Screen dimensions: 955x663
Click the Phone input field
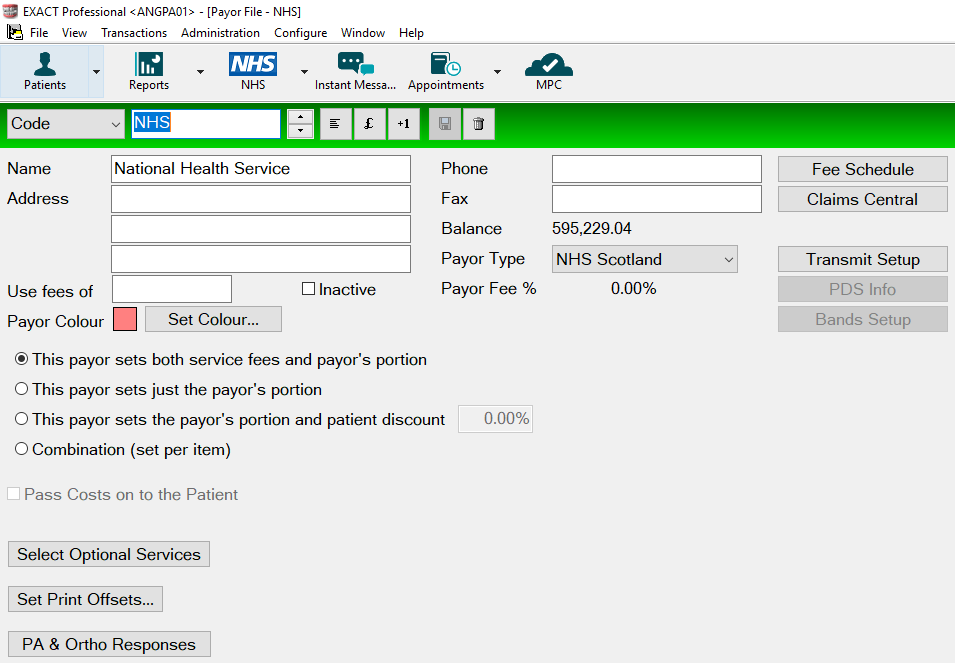pos(657,169)
